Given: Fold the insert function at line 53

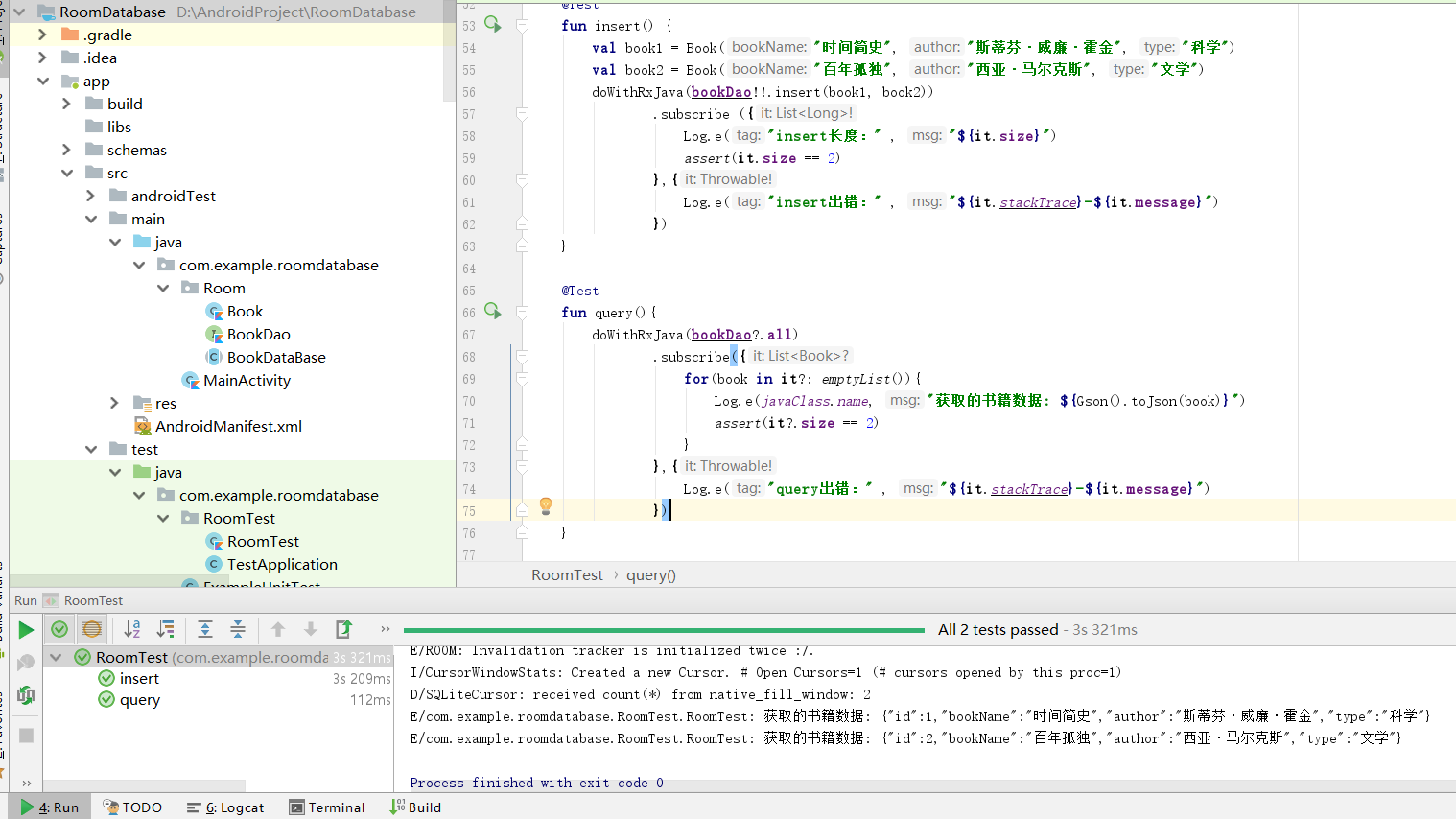Looking at the screenshot, I should tap(522, 26).
